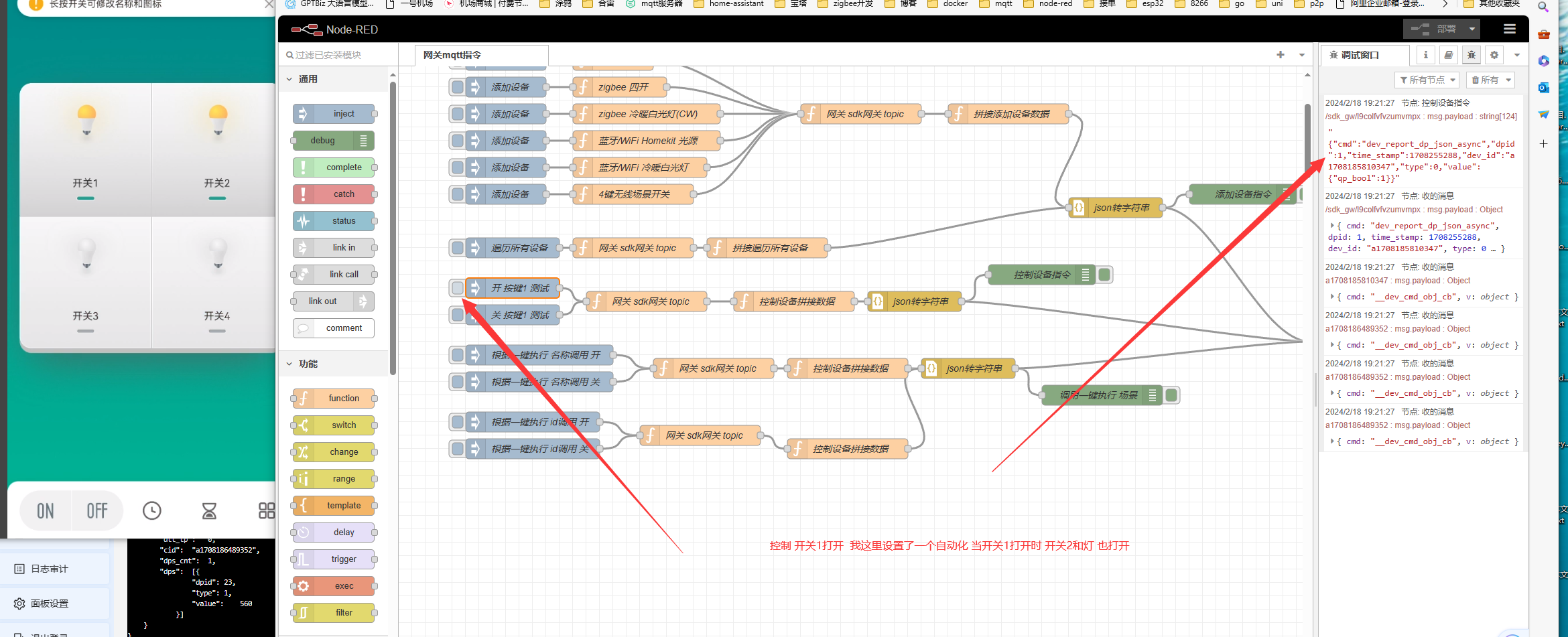The width and height of the screenshot is (1568, 637).
Task: Select the link call palette node
Action: 334,275
